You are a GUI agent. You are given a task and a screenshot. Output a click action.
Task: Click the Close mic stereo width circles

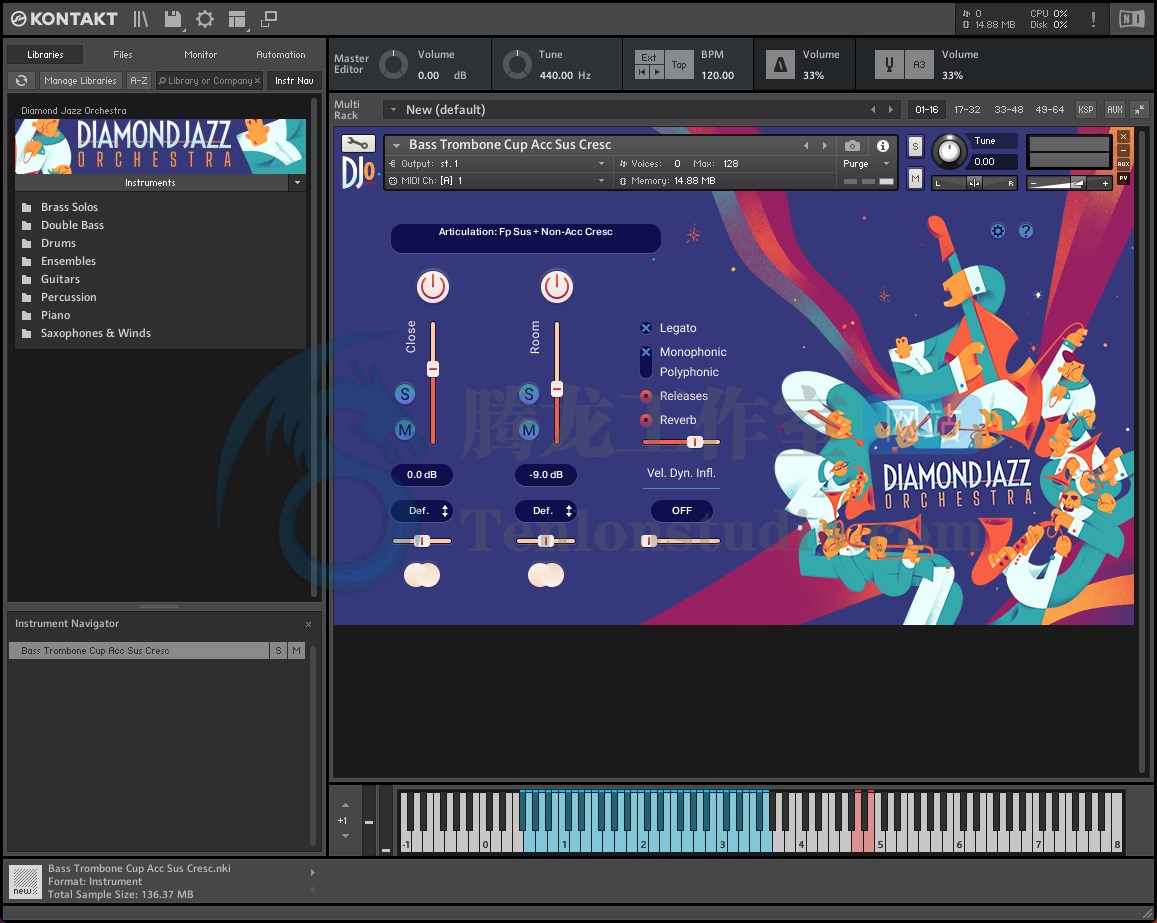tap(422, 575)
